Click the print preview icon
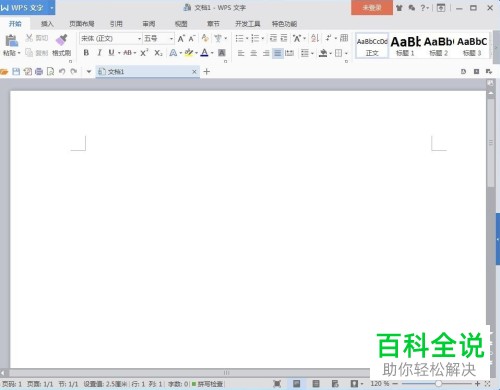Viewport: 500px width, 390px height. [x=50, y=71]
